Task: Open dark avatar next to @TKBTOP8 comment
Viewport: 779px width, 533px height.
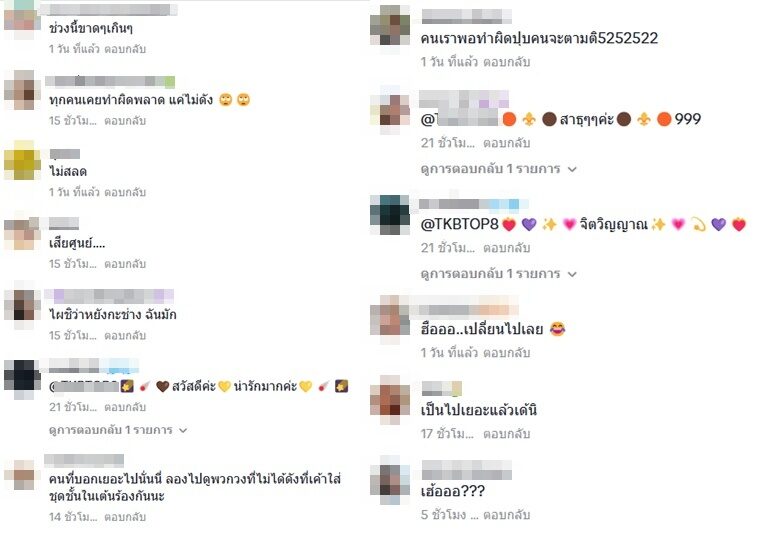Action: 390,215
